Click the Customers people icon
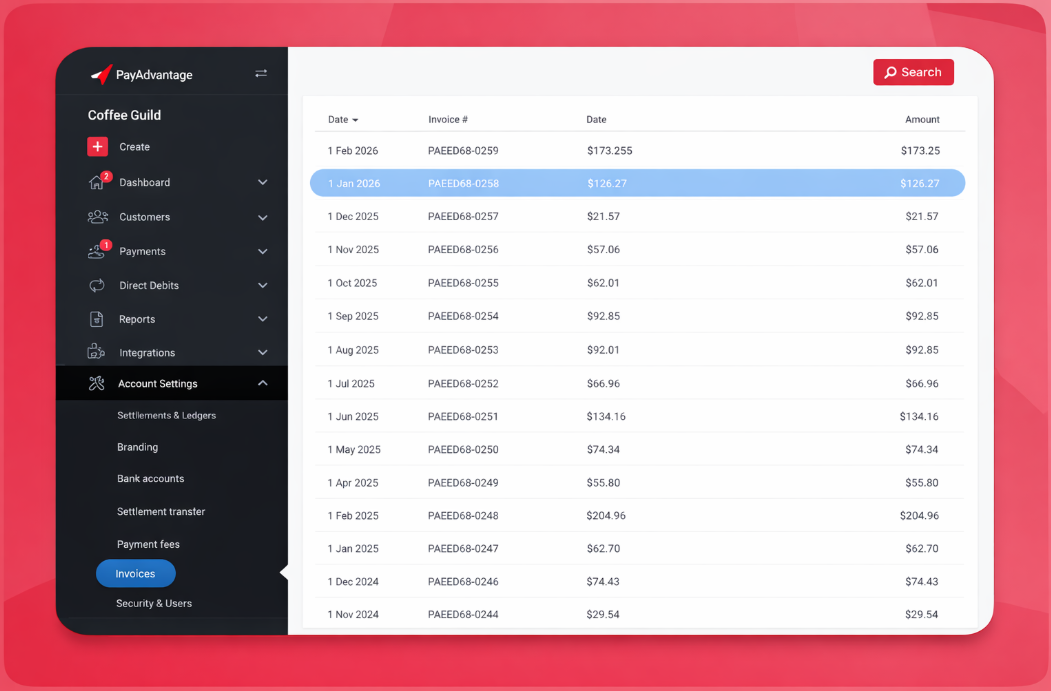Screen dimensions: 1051x691 97,217
